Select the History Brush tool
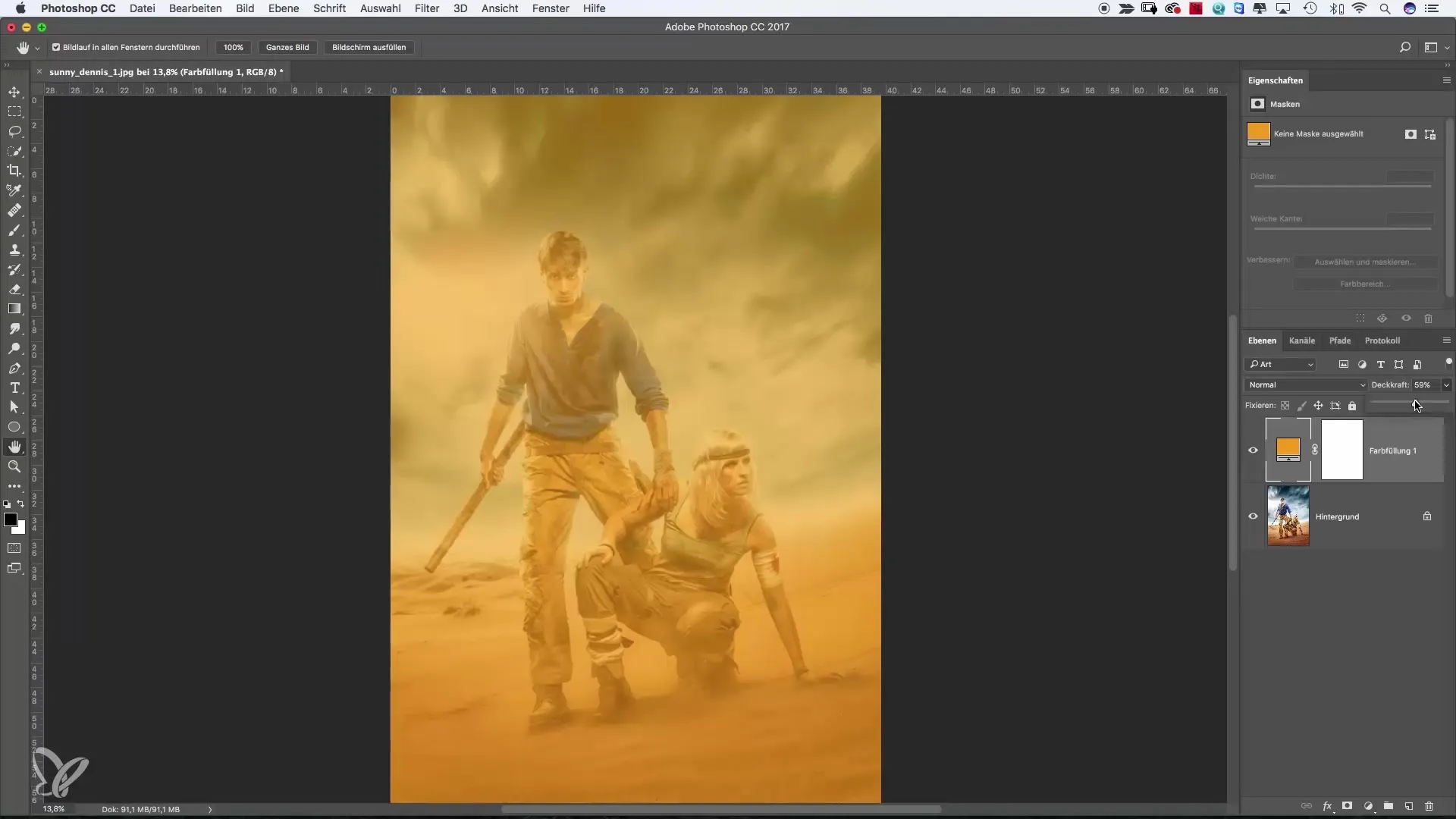The width and height of the screenshot is (1456, 819). click(14, 269)
